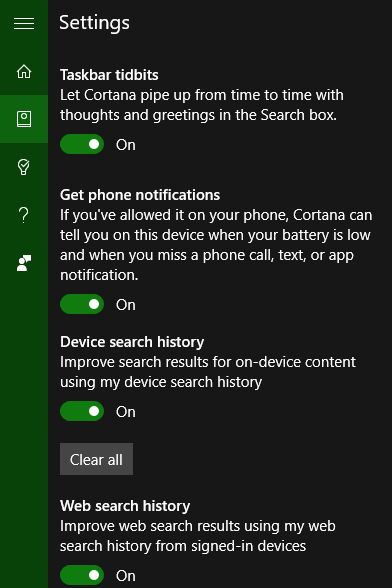Click the phone battery notification description text
392x588 pixels.
click(x=216, y=245)
